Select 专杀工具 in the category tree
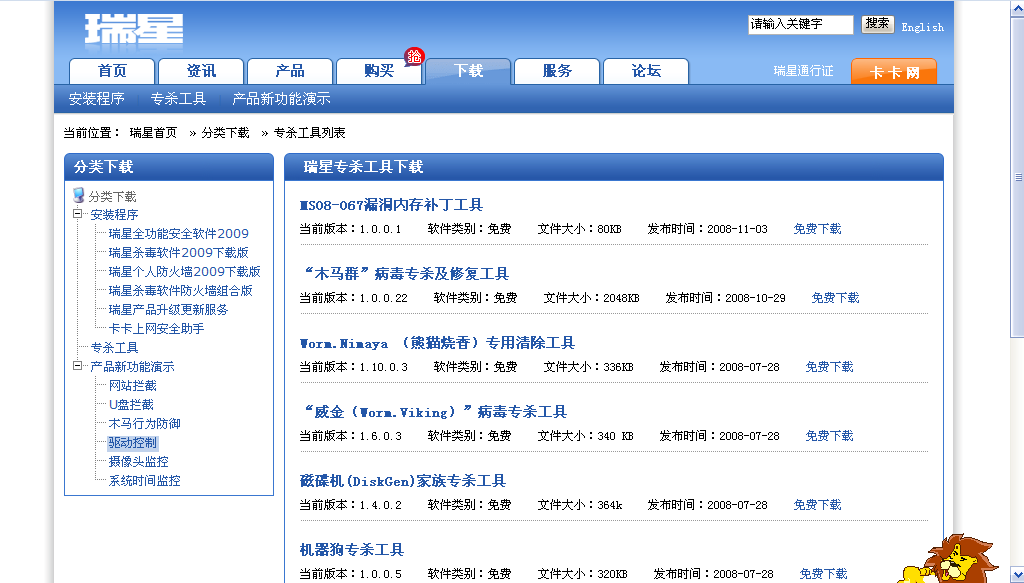This screenshot has width=1024, height=583. 114,348
